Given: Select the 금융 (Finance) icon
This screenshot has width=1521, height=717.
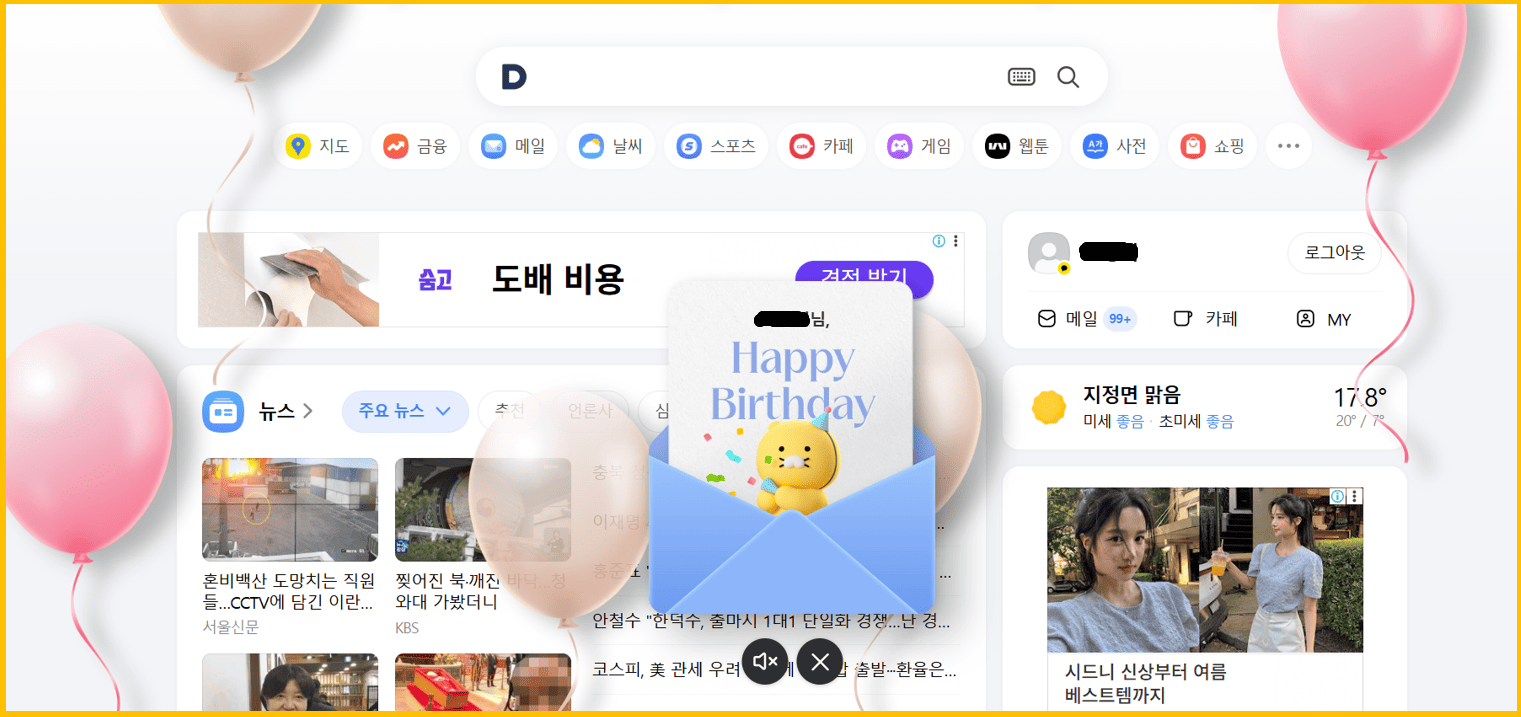Looking at the screenshot, I should coord(415,145).
